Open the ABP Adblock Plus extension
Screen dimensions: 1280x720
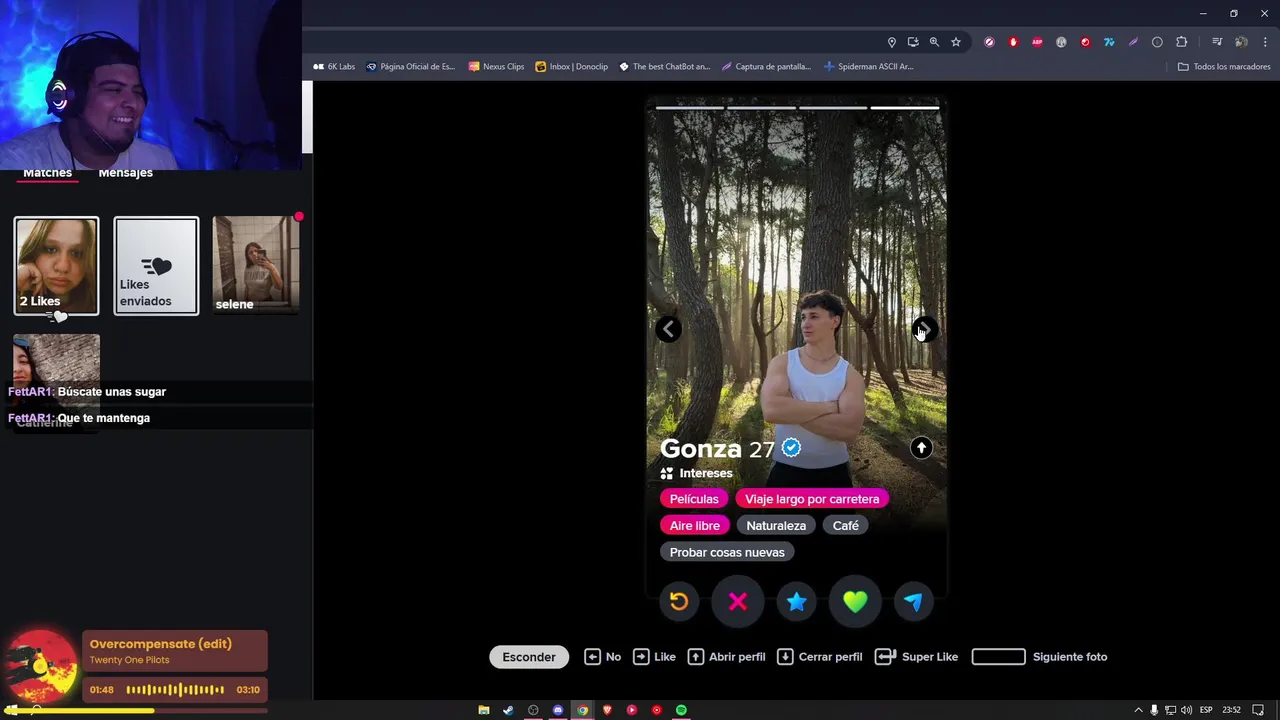tap(1037, 42)
